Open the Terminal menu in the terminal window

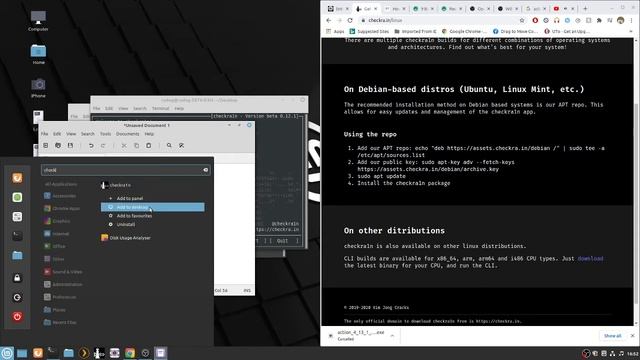160,108
